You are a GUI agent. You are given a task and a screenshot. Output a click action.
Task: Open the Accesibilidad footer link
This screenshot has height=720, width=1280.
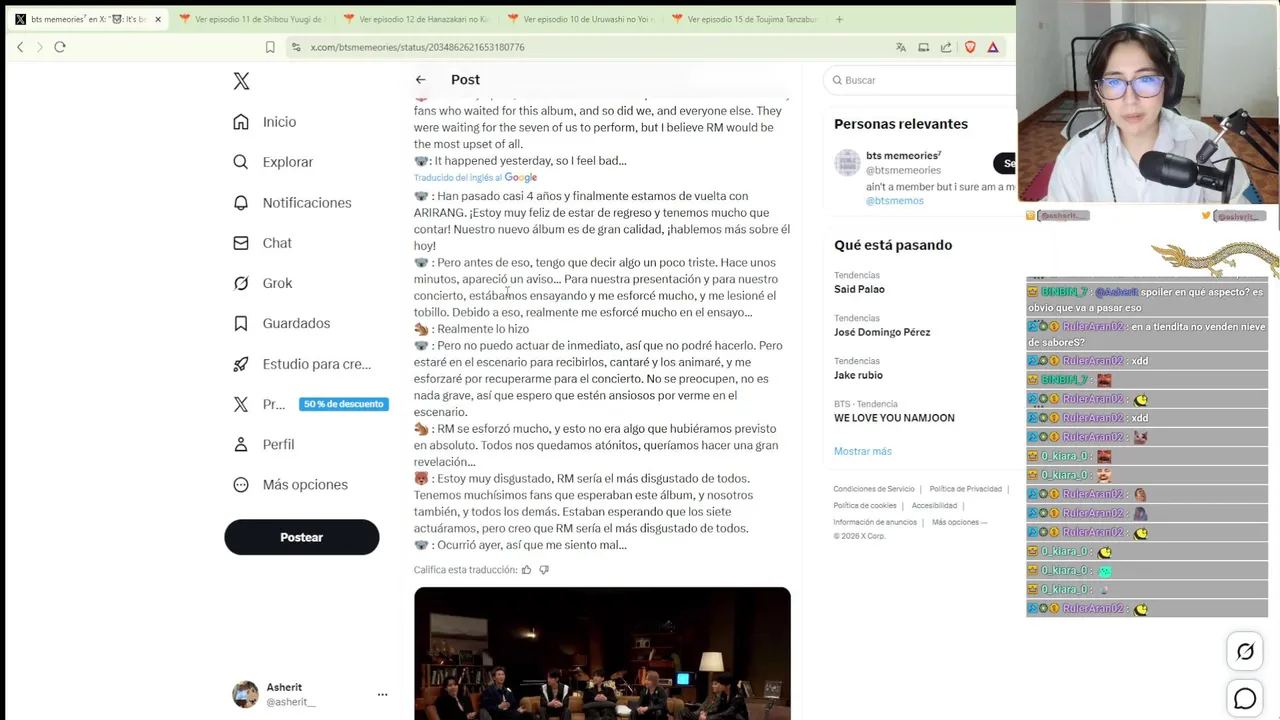point(934,506)
